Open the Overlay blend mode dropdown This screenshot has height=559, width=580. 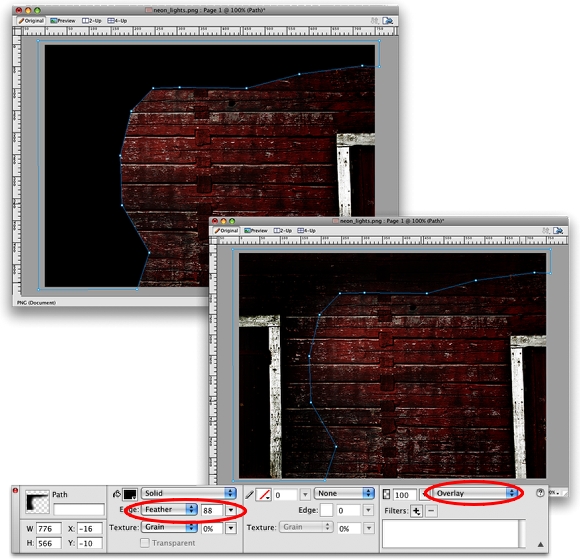[x=475, y=493]
